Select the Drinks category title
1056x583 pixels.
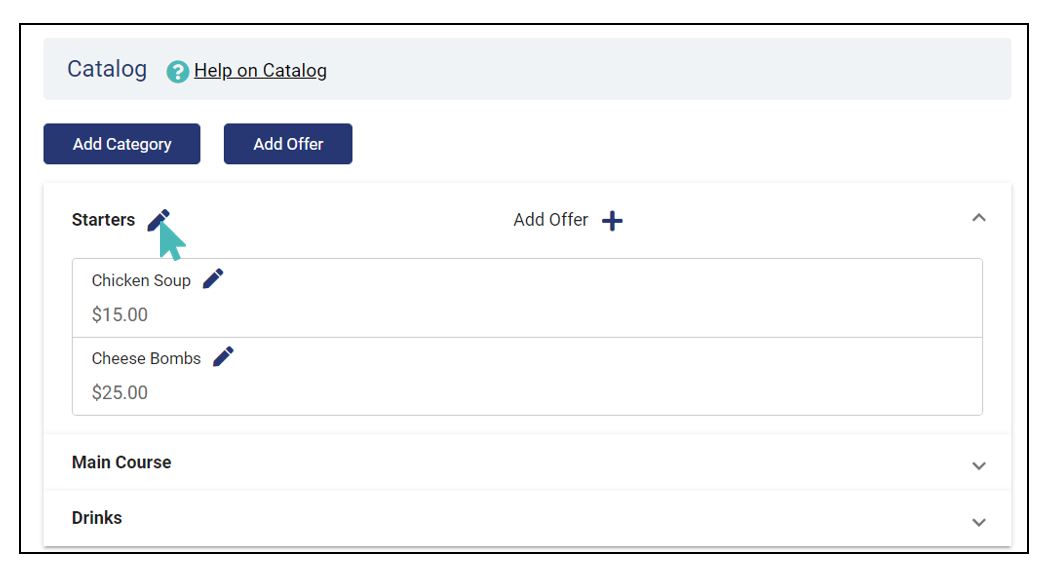coord(96,518)
